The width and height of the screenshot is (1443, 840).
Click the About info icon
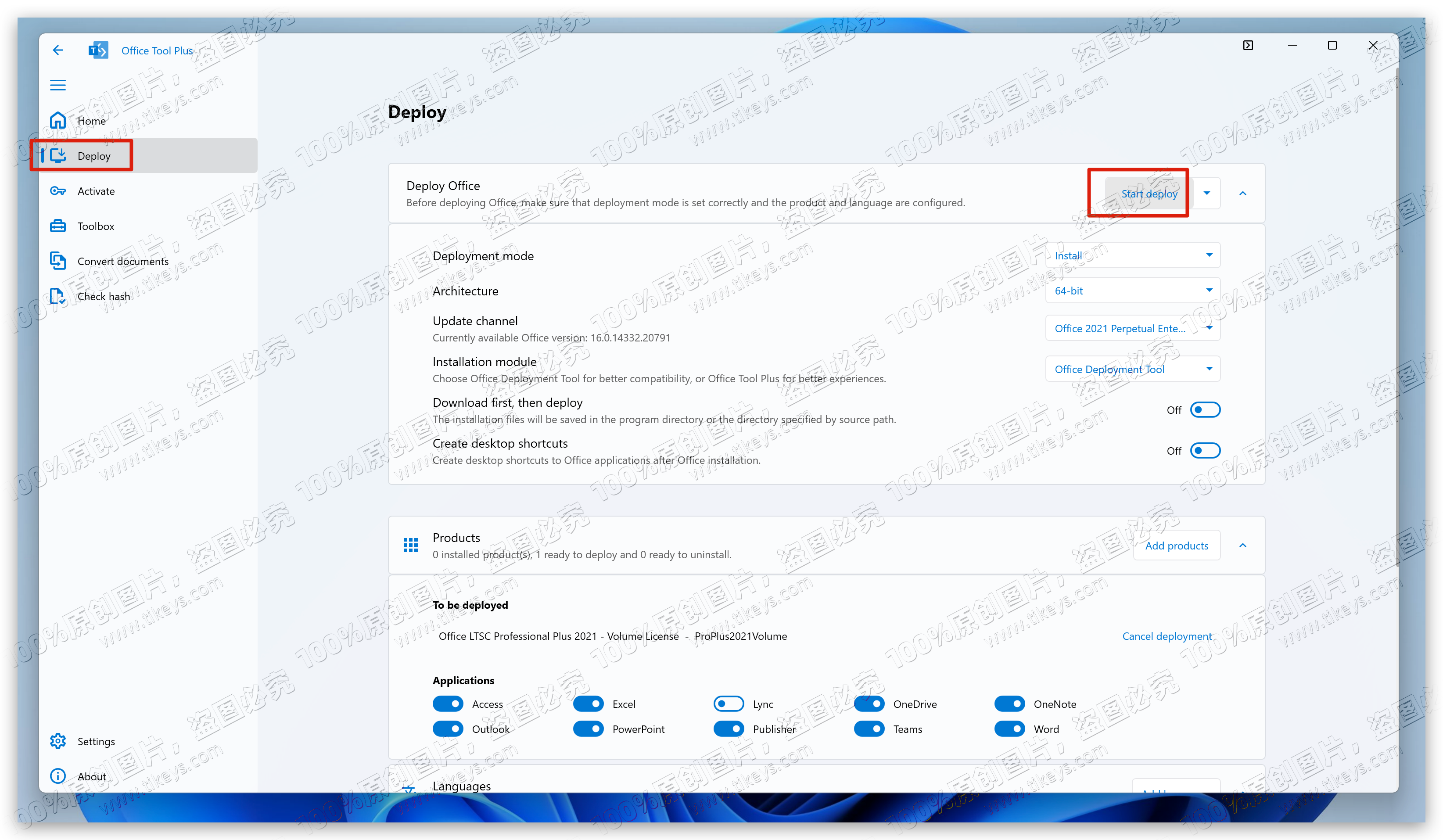tap(58, 776)
